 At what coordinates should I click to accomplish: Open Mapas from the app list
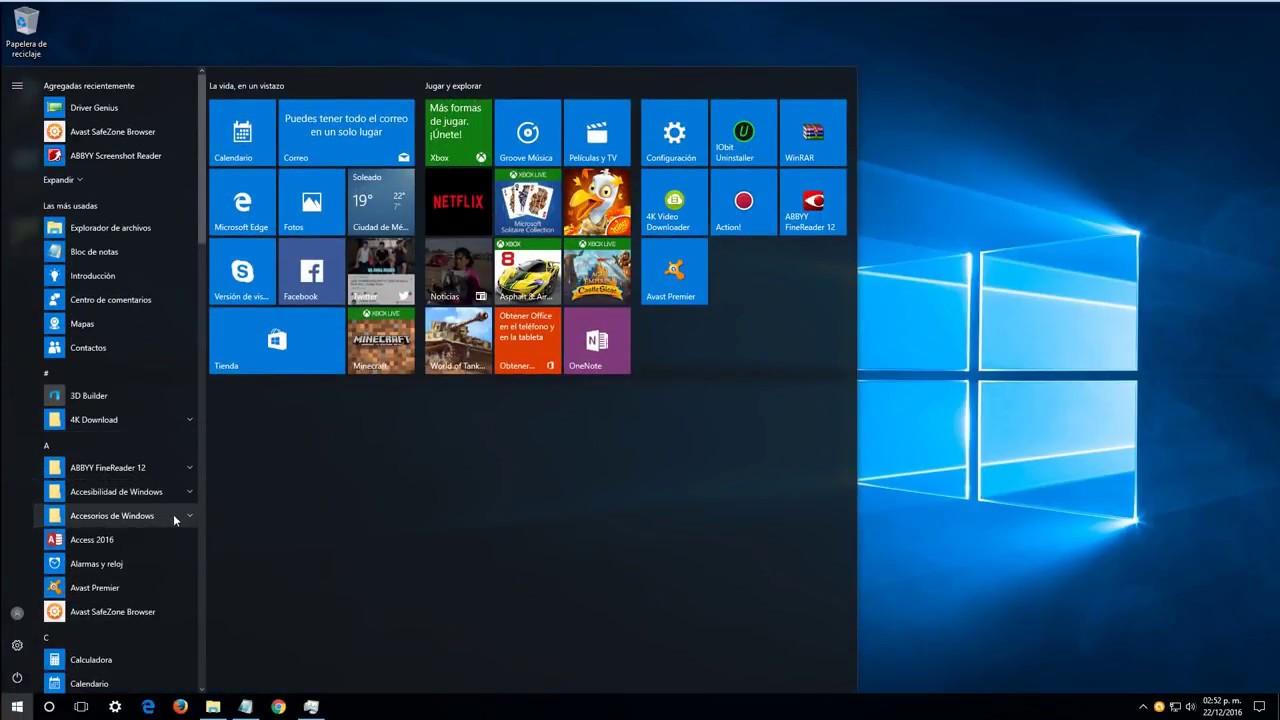point(117,324)
